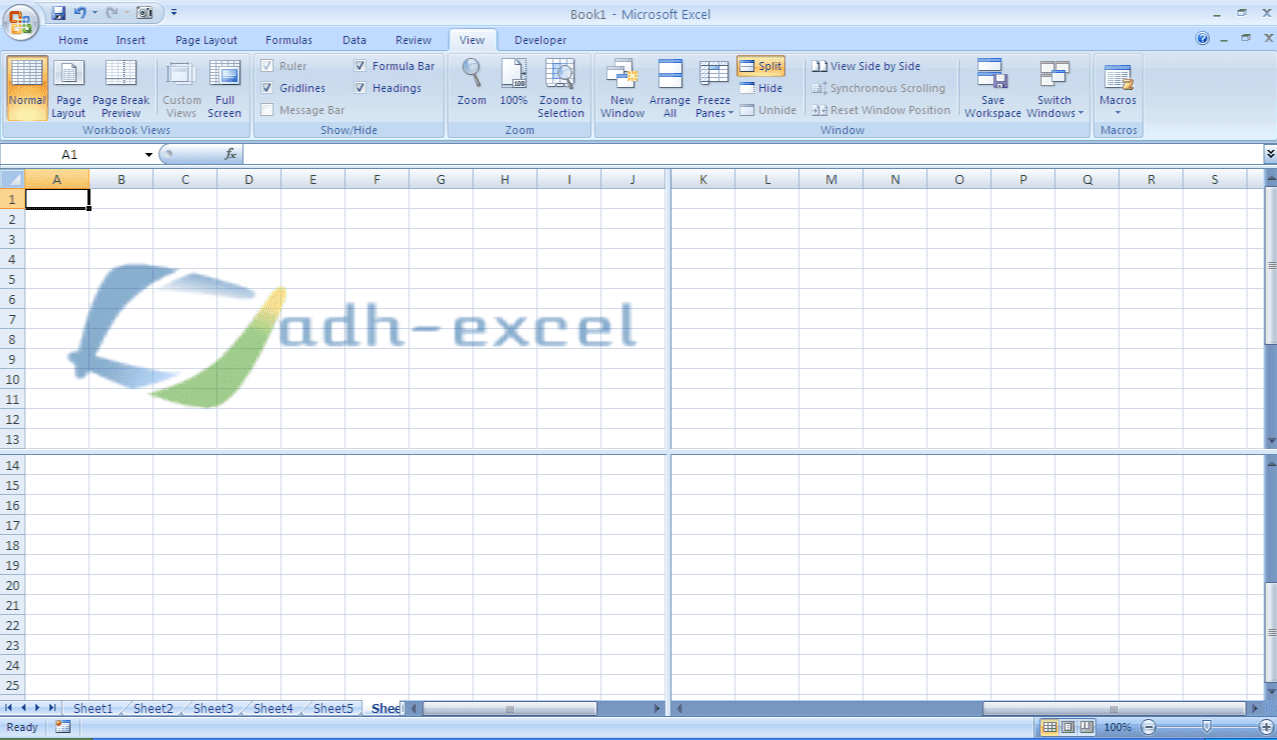Select the Sheet1 tab
1277x740 pixels.
93,708
